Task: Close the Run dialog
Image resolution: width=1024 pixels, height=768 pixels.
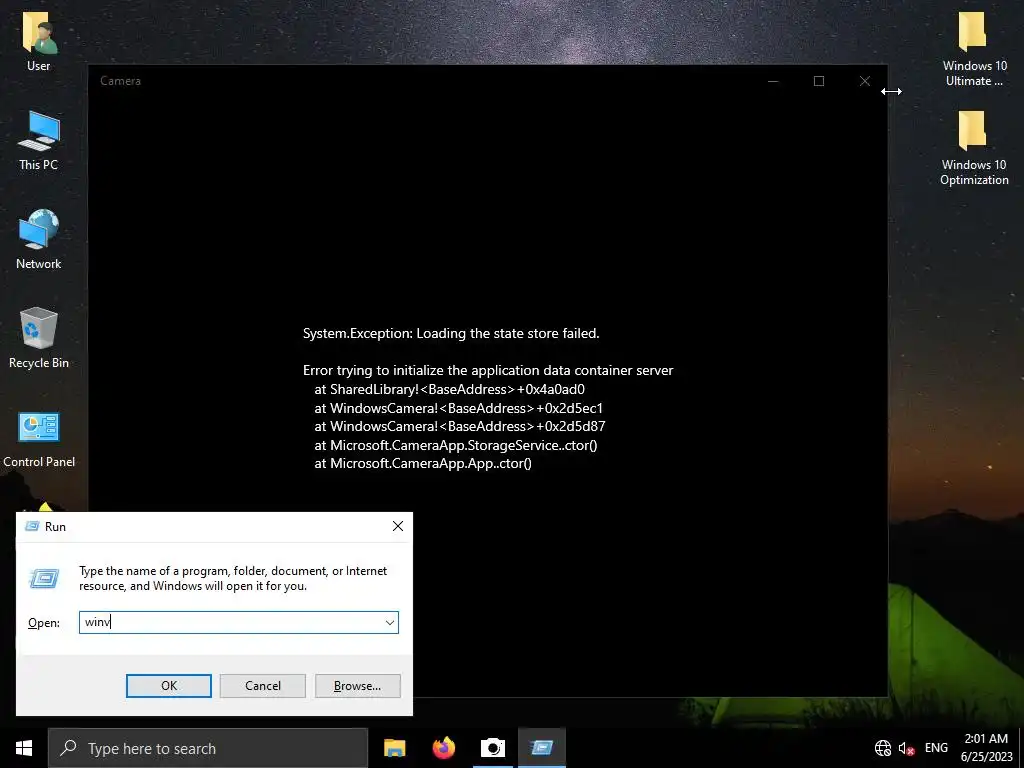Action: pyautogui.click(x=398, y=526)
